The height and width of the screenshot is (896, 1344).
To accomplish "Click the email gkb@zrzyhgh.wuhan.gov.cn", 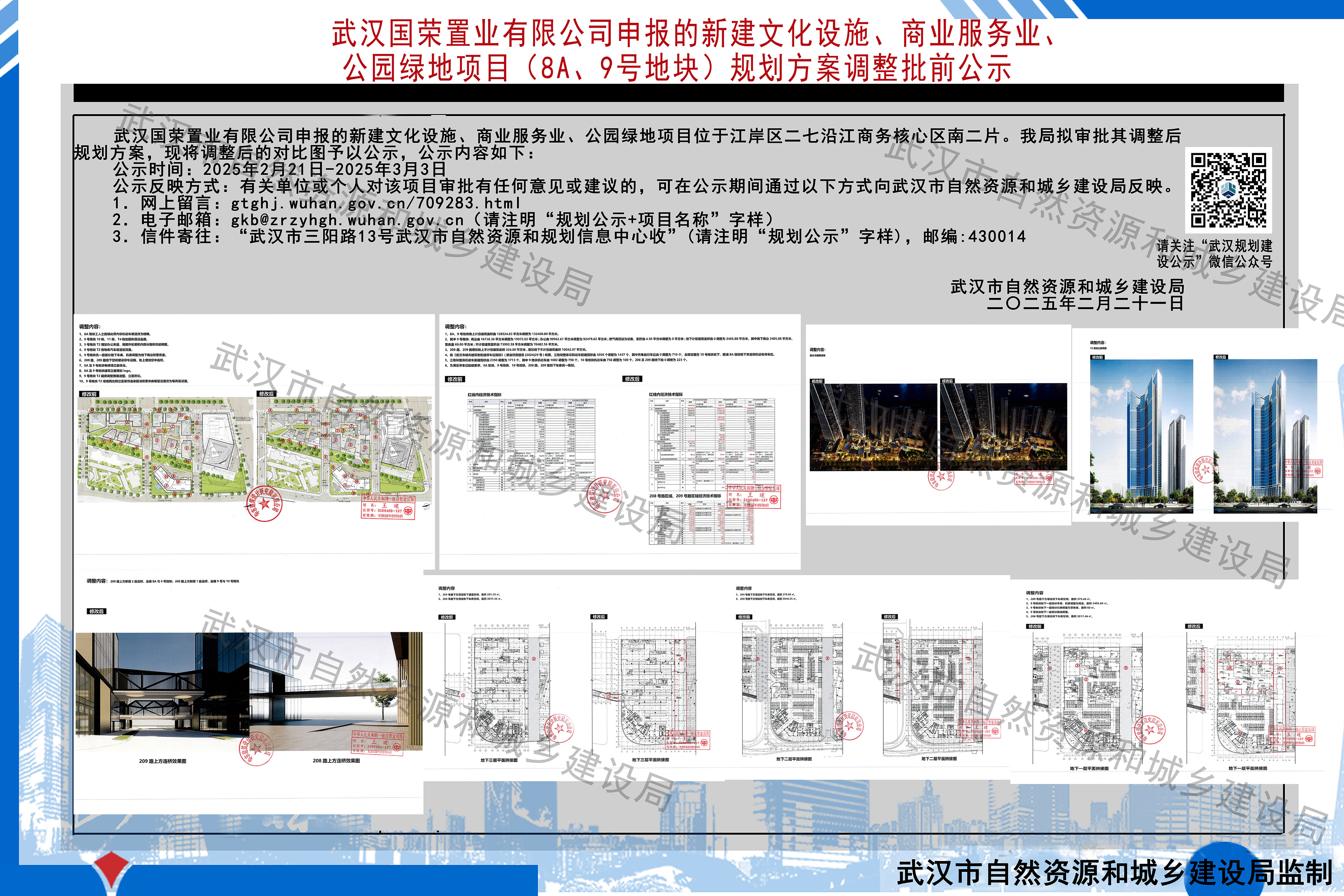I will 347,220.
